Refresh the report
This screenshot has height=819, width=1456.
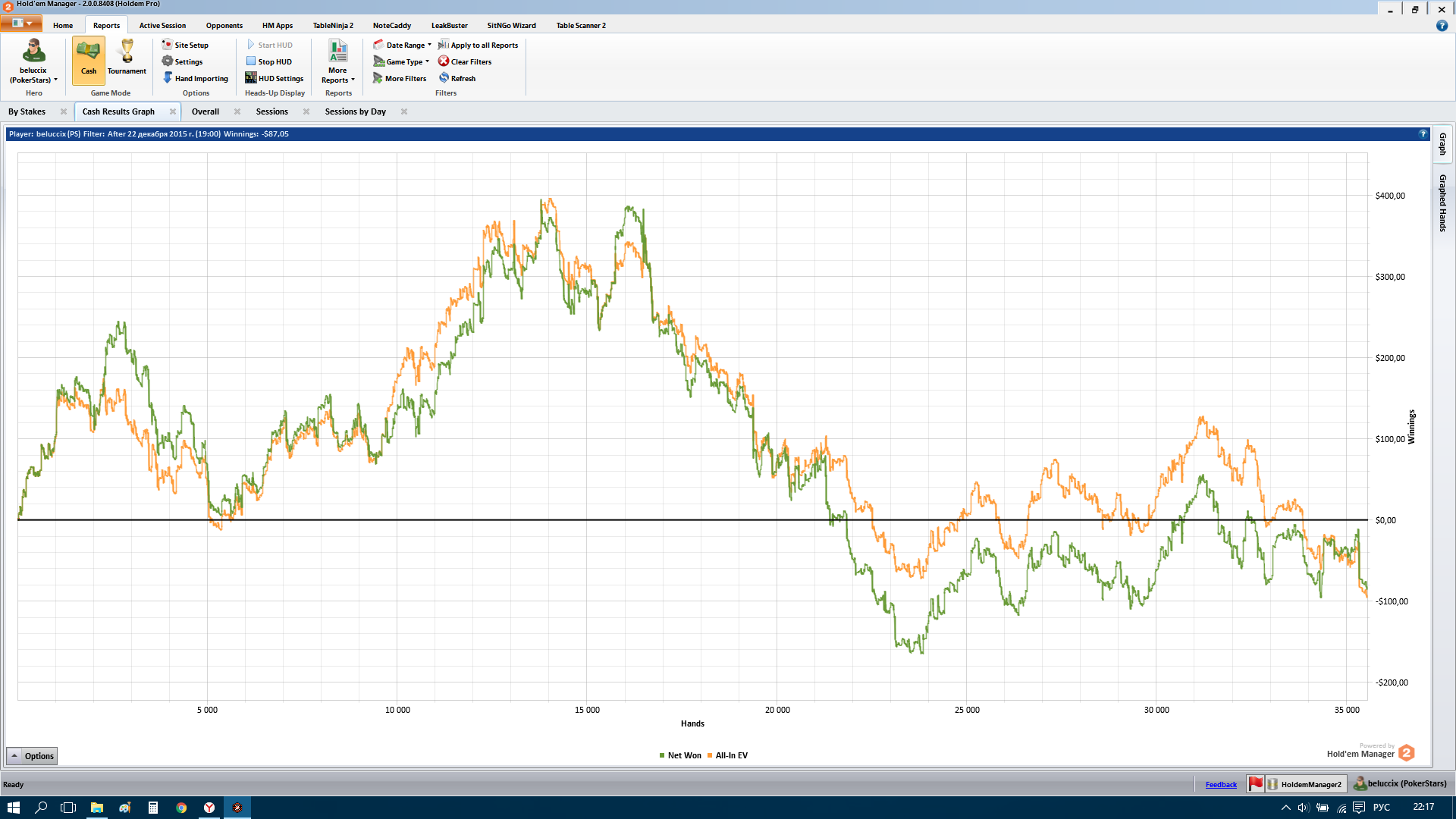[457, 78]
